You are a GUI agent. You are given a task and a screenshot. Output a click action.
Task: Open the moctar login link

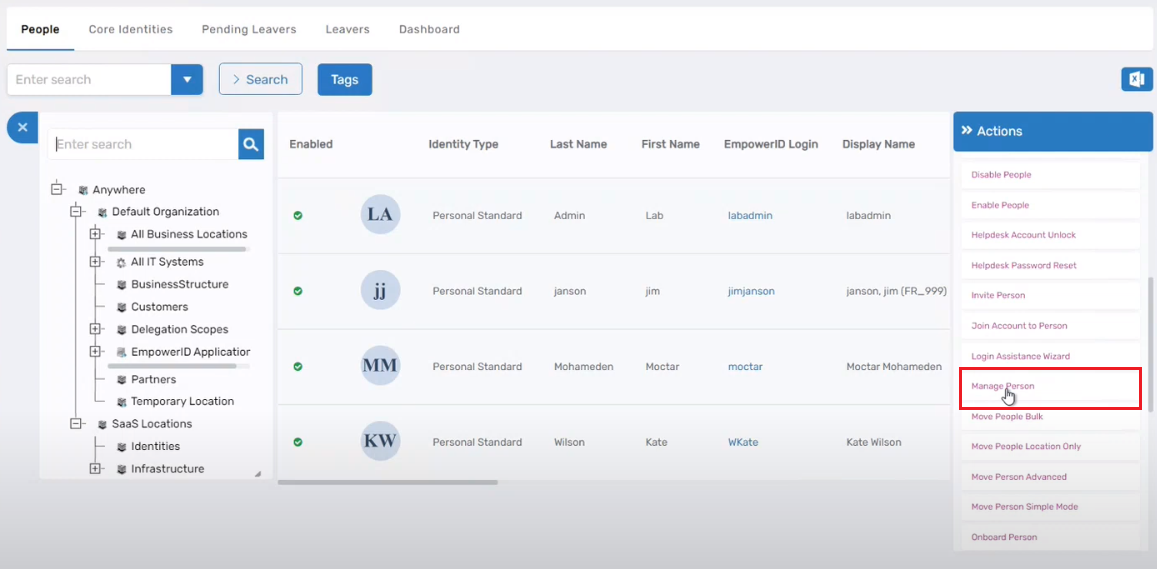click(745, 366)
